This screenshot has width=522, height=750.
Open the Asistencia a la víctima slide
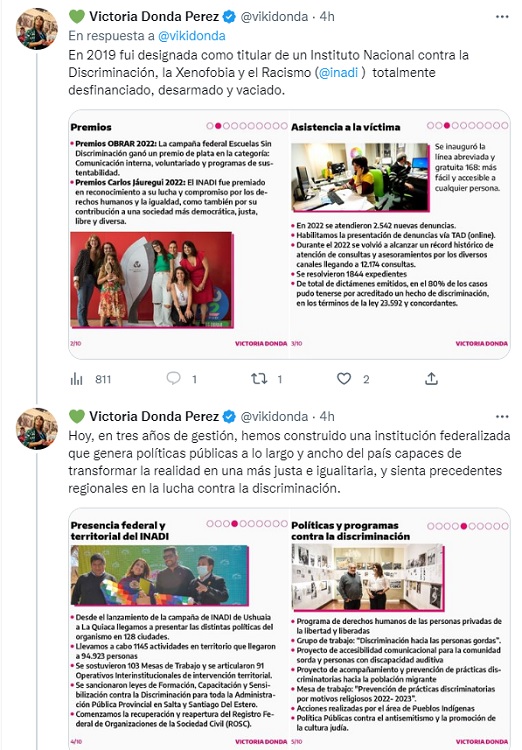click(x=400, y=234)
